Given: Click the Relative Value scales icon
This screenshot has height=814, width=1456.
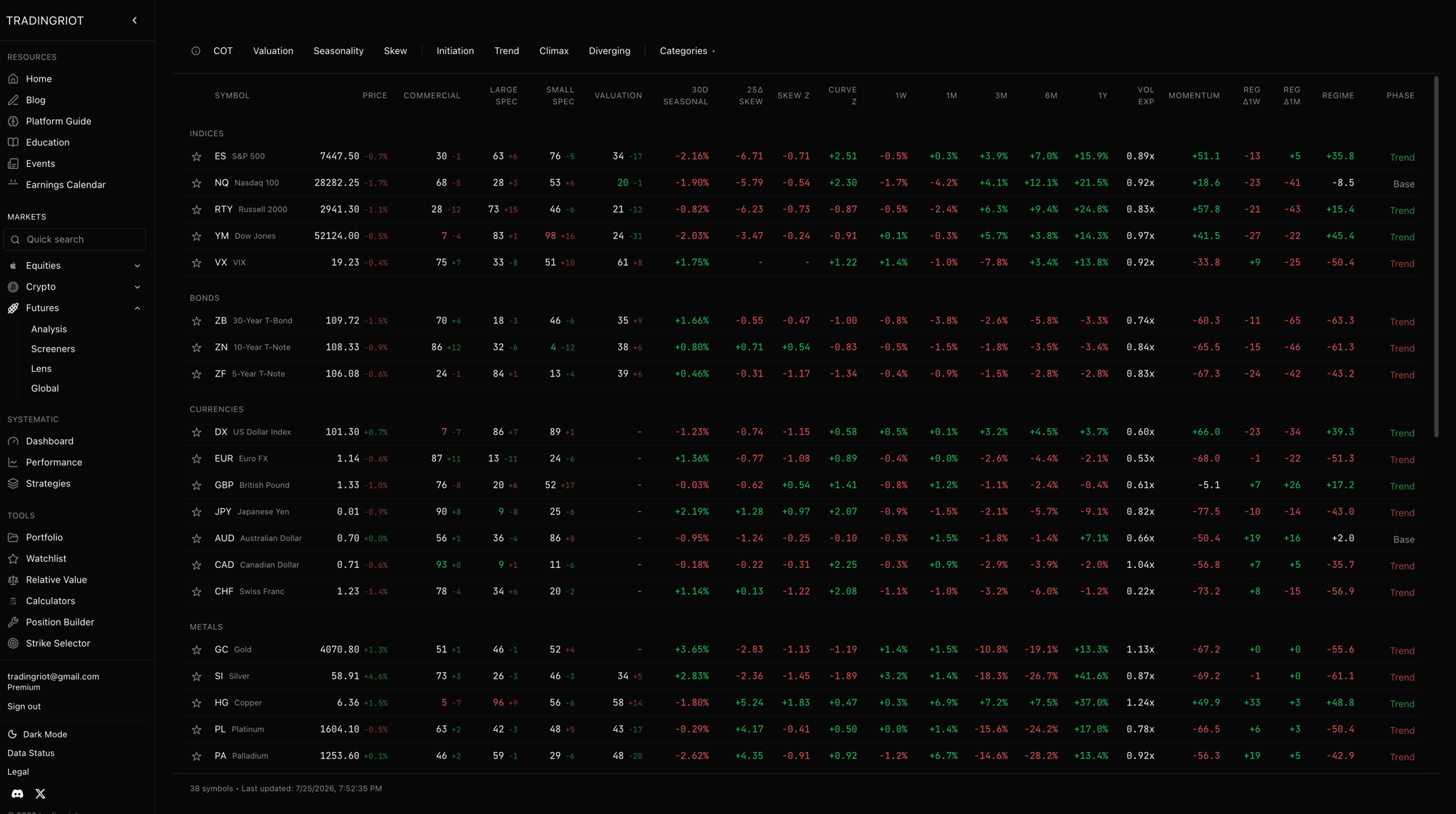Looking at the screenshot, I should point(13,580).
